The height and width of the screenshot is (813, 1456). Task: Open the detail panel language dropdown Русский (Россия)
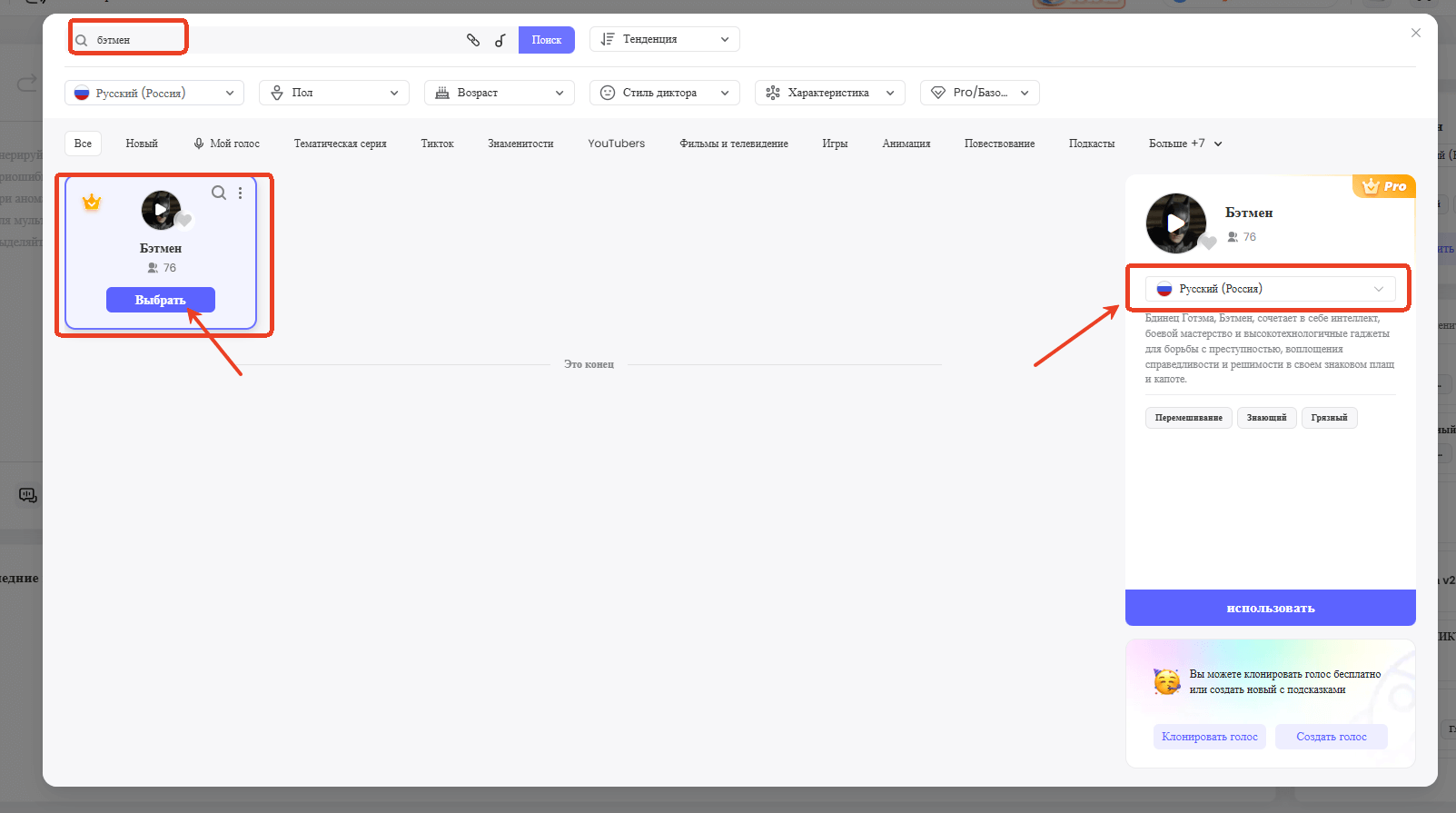click(1270, 289)
